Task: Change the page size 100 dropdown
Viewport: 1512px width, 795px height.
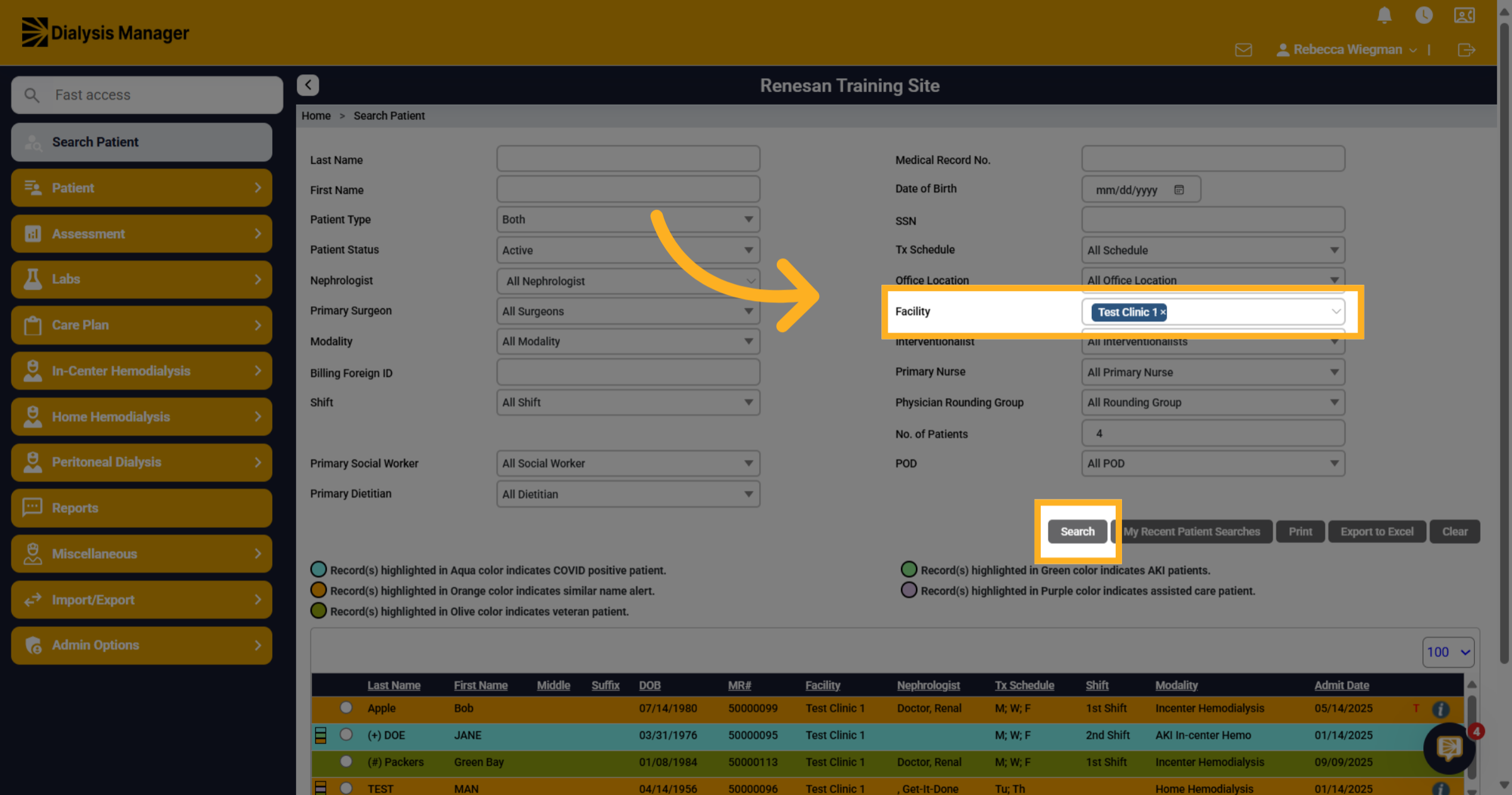Action: click(x=1448, y=652)
